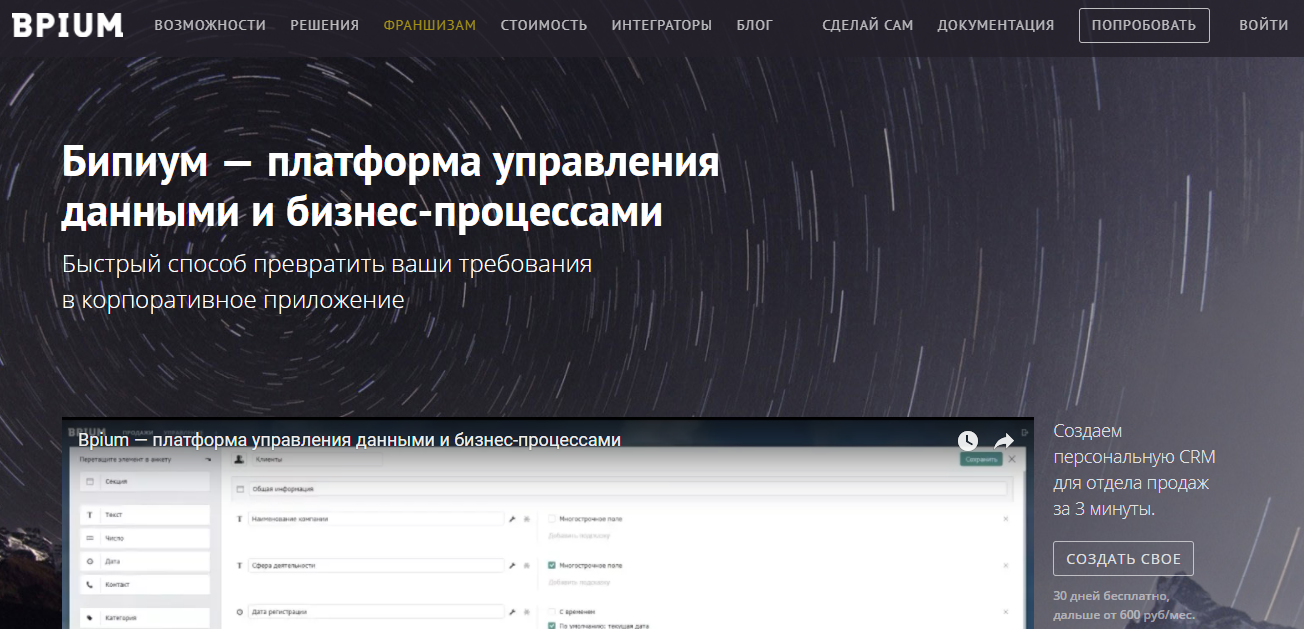Select the Число field type icon
Image resolution: width=1304 pixels, height=629 pixels.
coord(89,538)
